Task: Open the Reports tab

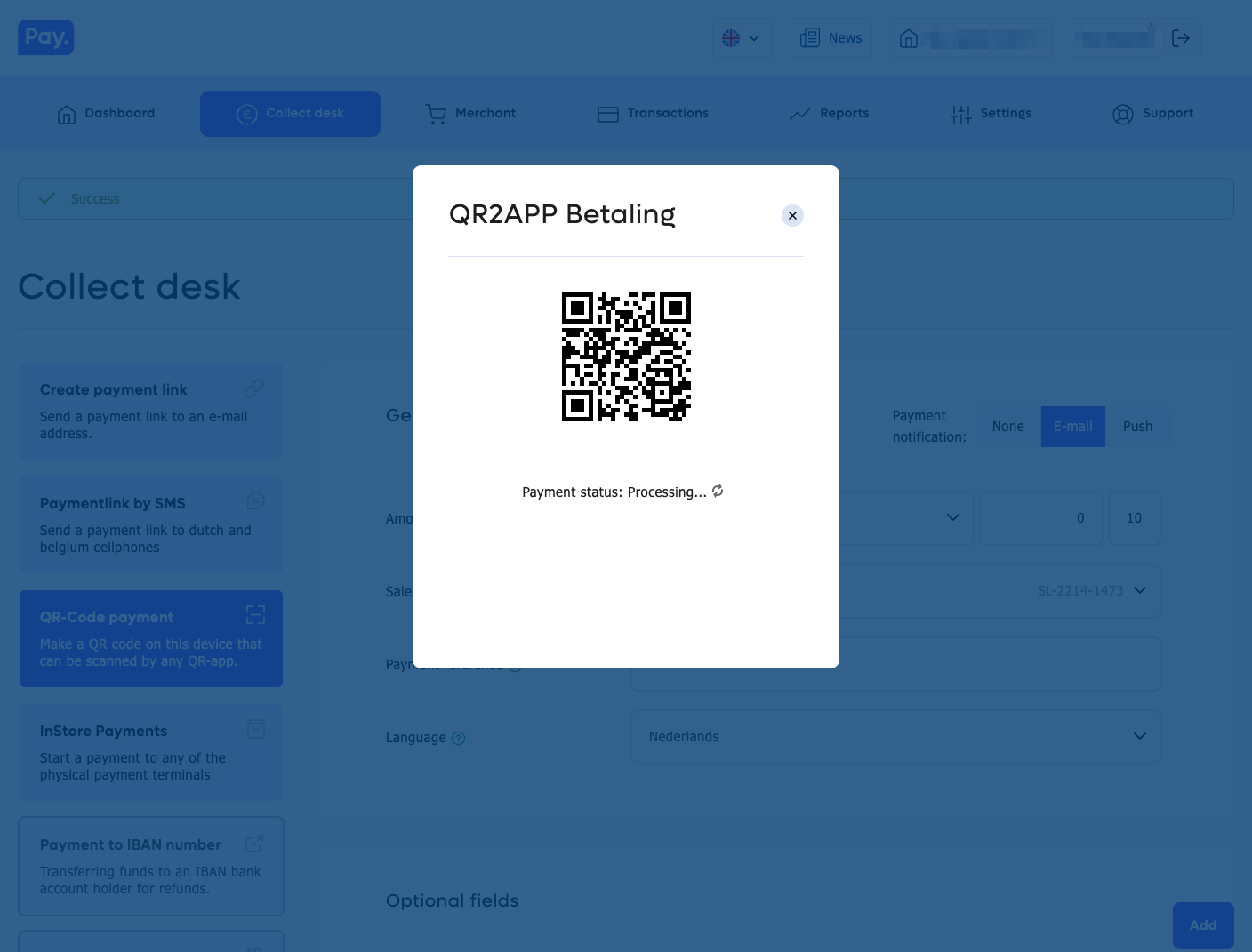Action: click(829, 114)
